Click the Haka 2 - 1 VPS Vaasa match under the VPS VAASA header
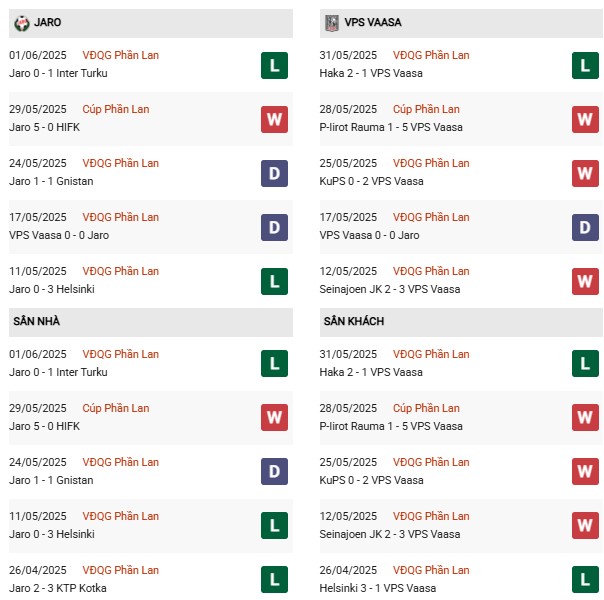Viewport: 604px width, 600px height. click(372, 73)
